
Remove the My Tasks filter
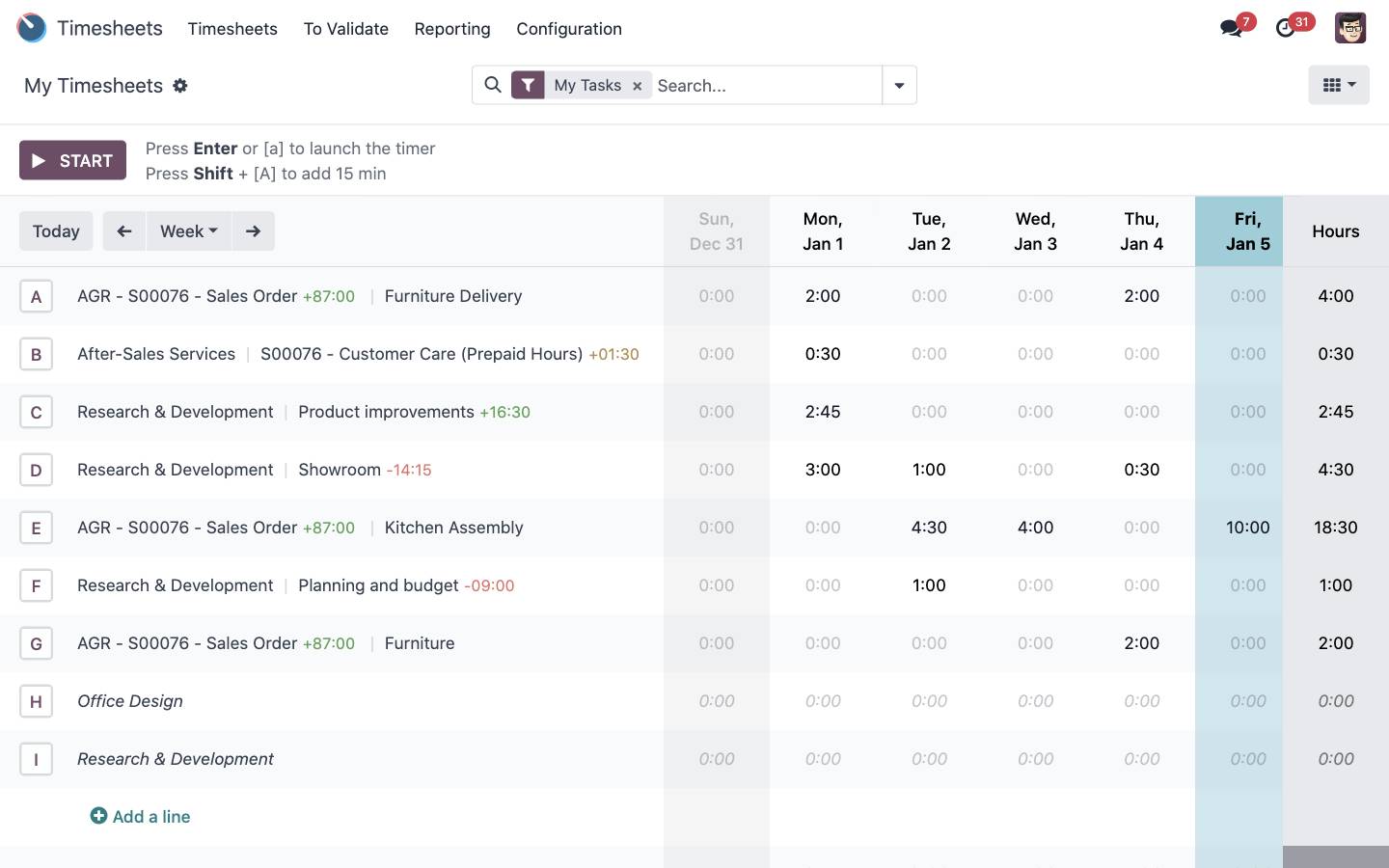pos(638,85)
